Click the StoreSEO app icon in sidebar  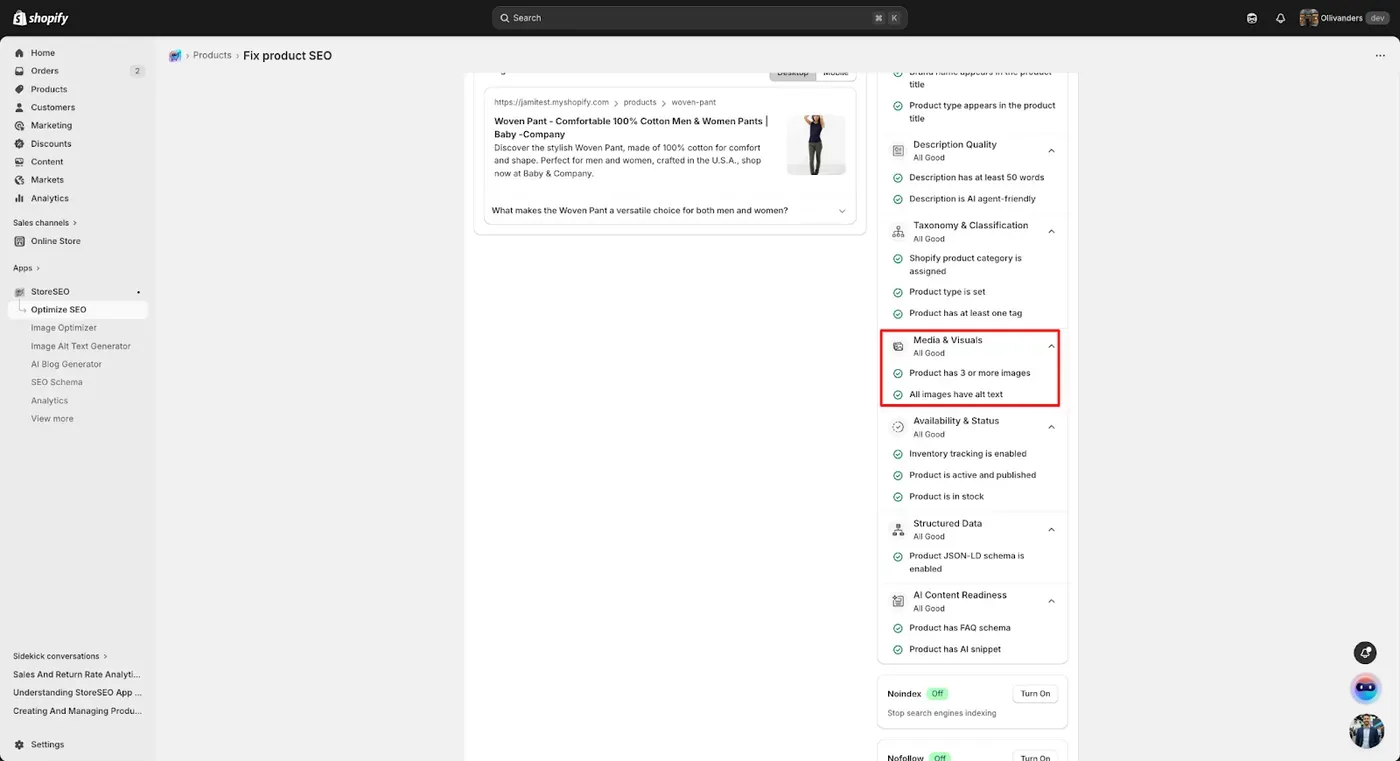19,292
